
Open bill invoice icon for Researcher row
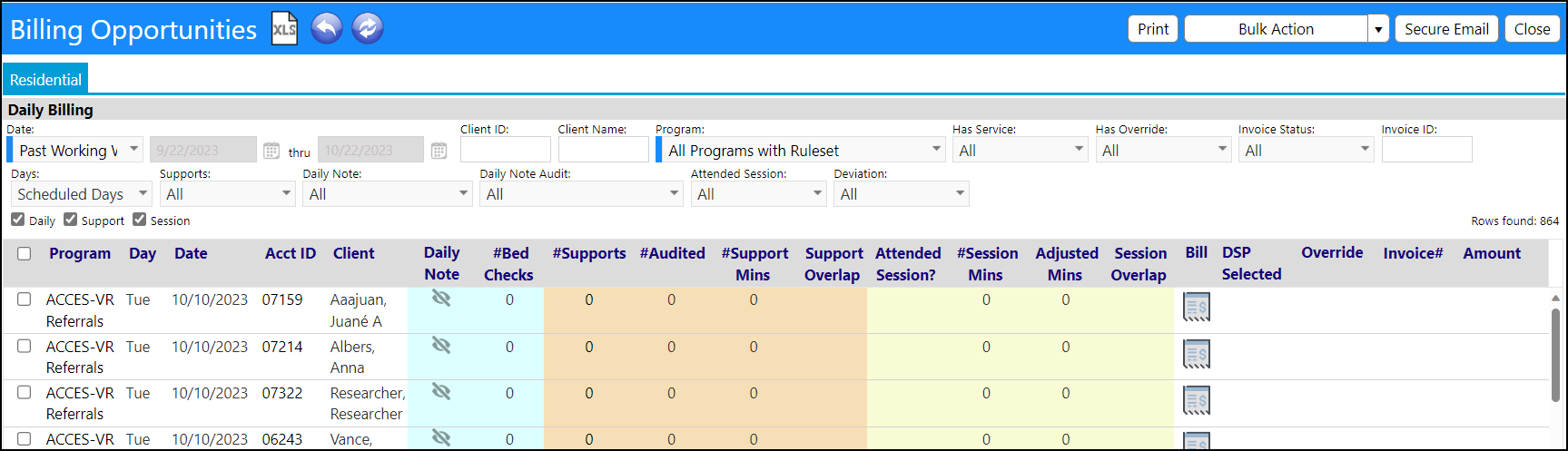tap(1197, 400)
